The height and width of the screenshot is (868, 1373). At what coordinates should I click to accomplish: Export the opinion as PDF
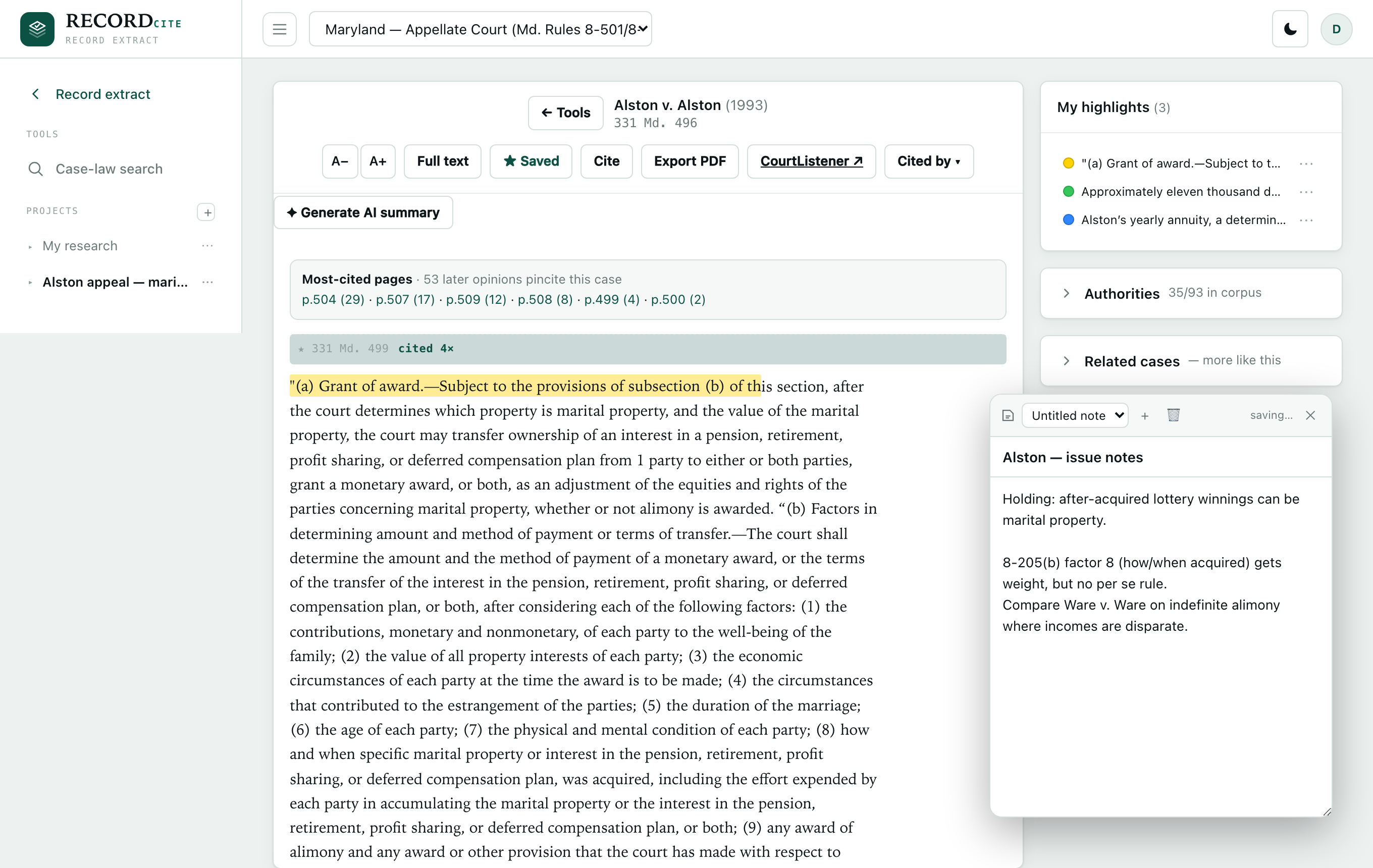(x=690, y=161)
